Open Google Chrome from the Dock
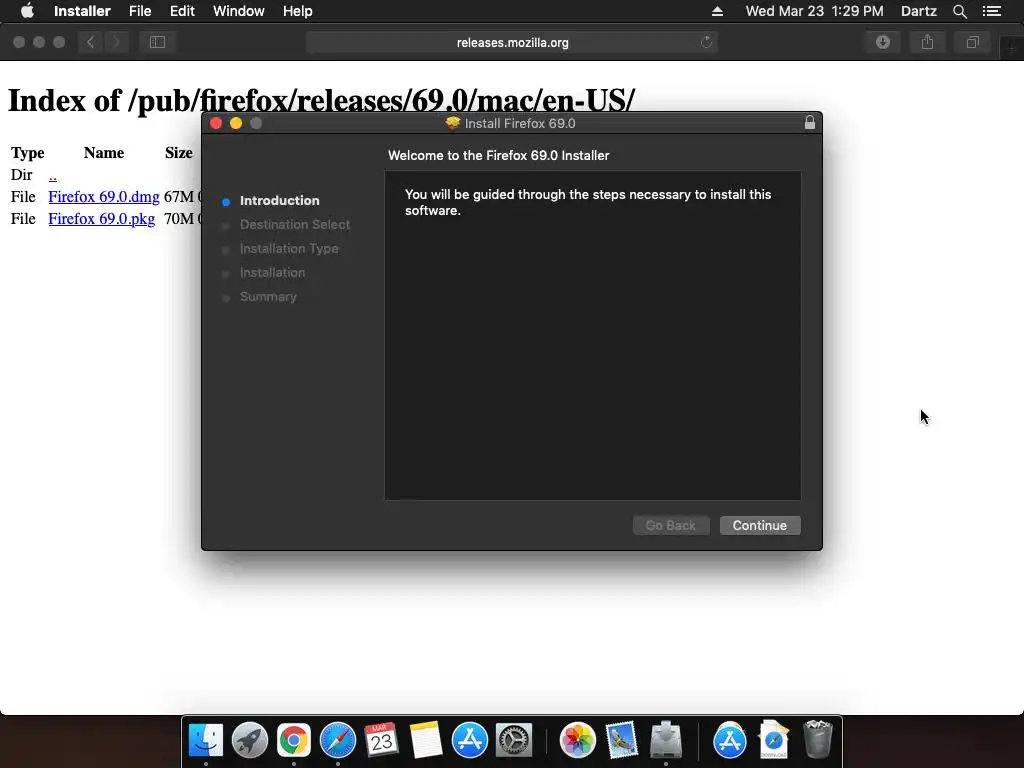1024x768 pixels. click(294, 741)
